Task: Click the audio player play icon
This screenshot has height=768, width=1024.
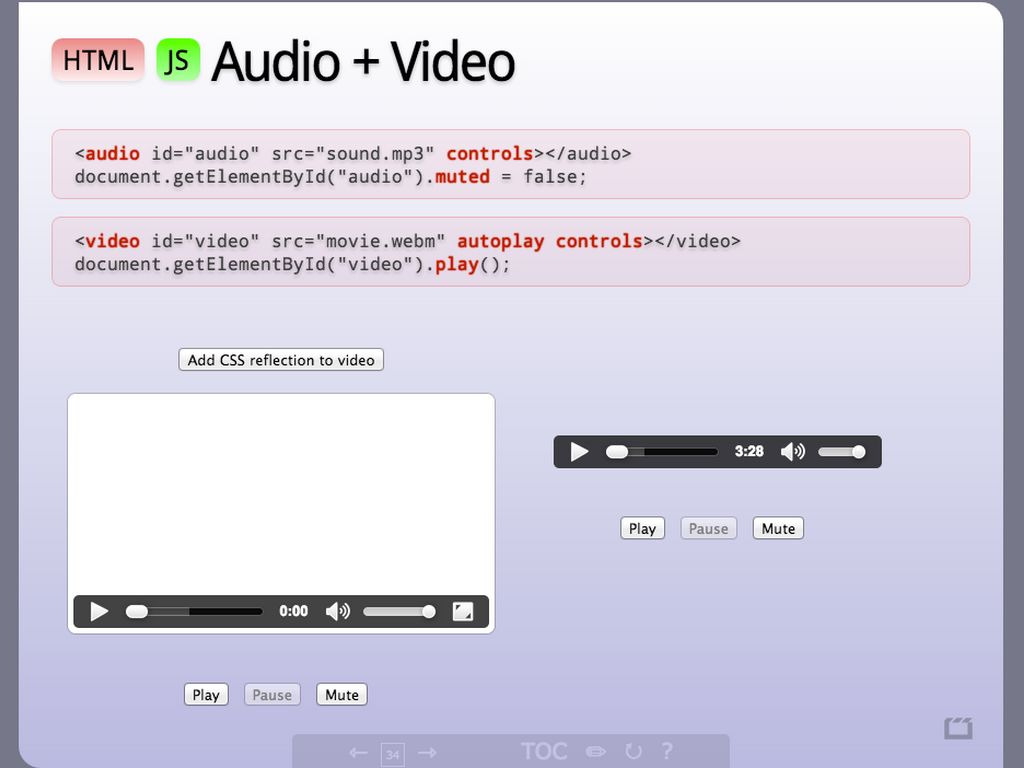Action: (579, 452)
